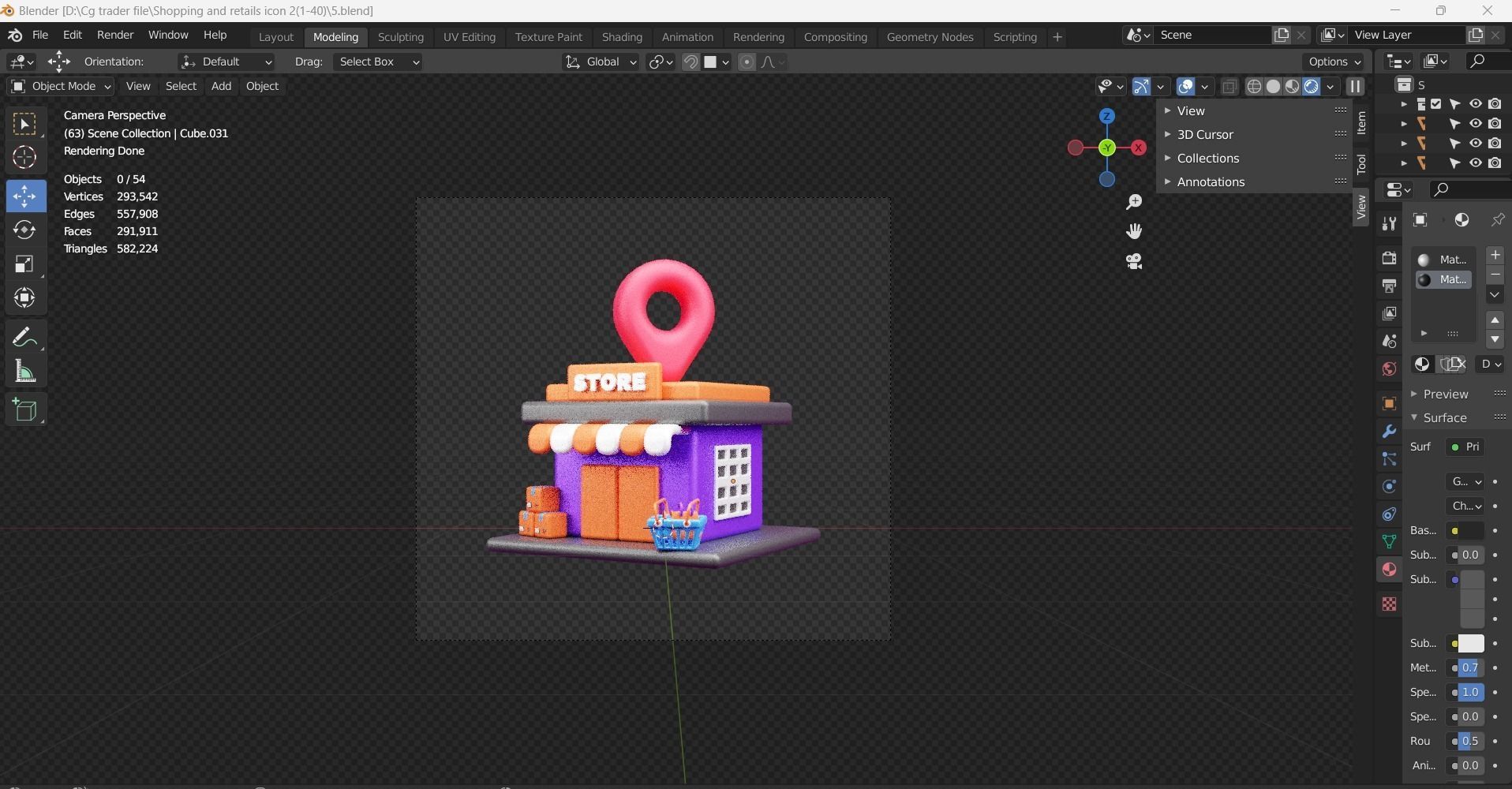The image size is (1512, 789).
Task: Select the Select Box tool
Action: tap(24, 125)
